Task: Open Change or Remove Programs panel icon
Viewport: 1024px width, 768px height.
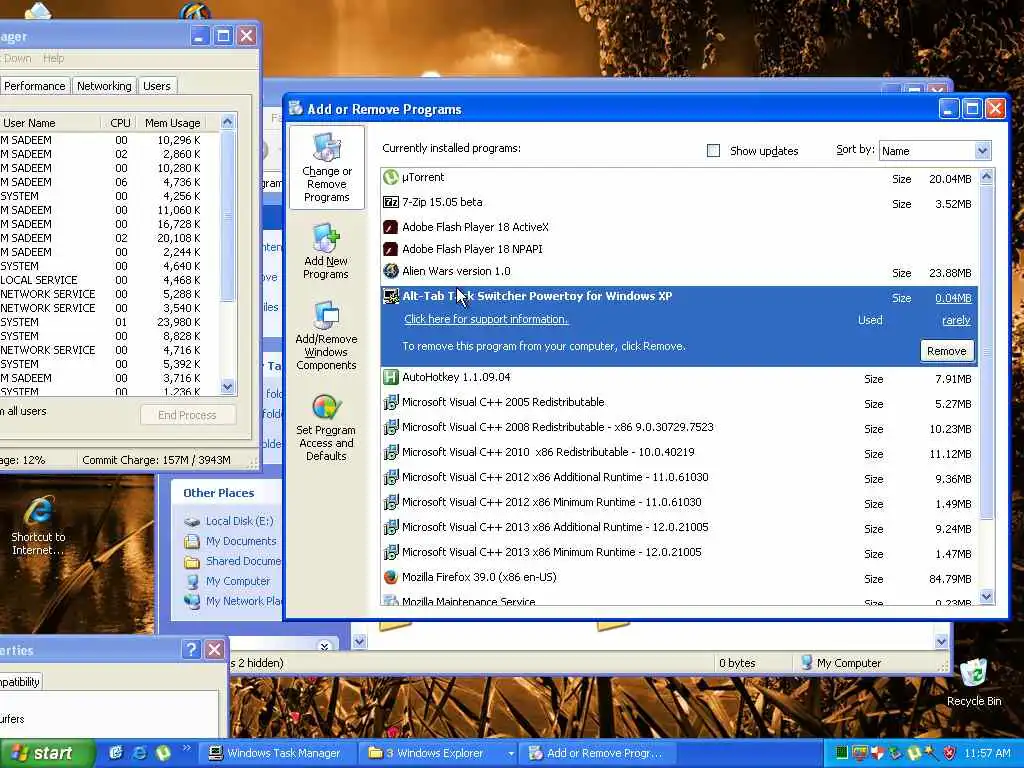Action: coord(327,147)
